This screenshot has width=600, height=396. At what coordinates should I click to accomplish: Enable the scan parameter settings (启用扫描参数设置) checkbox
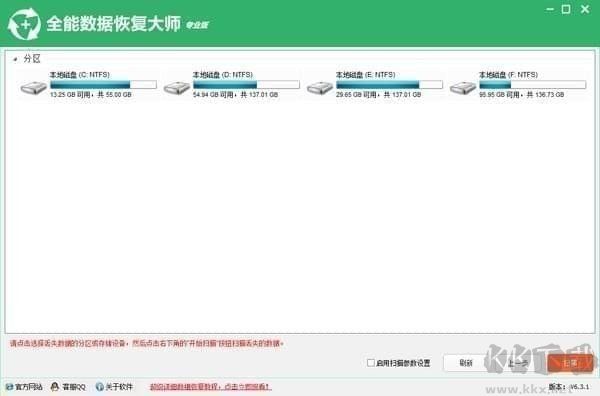pos(370,362)
